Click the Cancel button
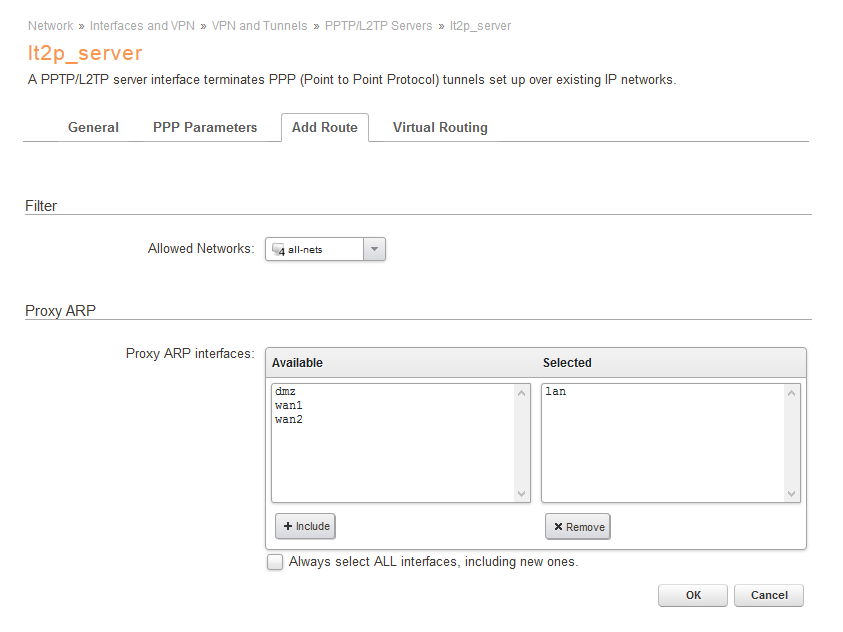This screenshot has height=632, width=843. tap(769, 595)
